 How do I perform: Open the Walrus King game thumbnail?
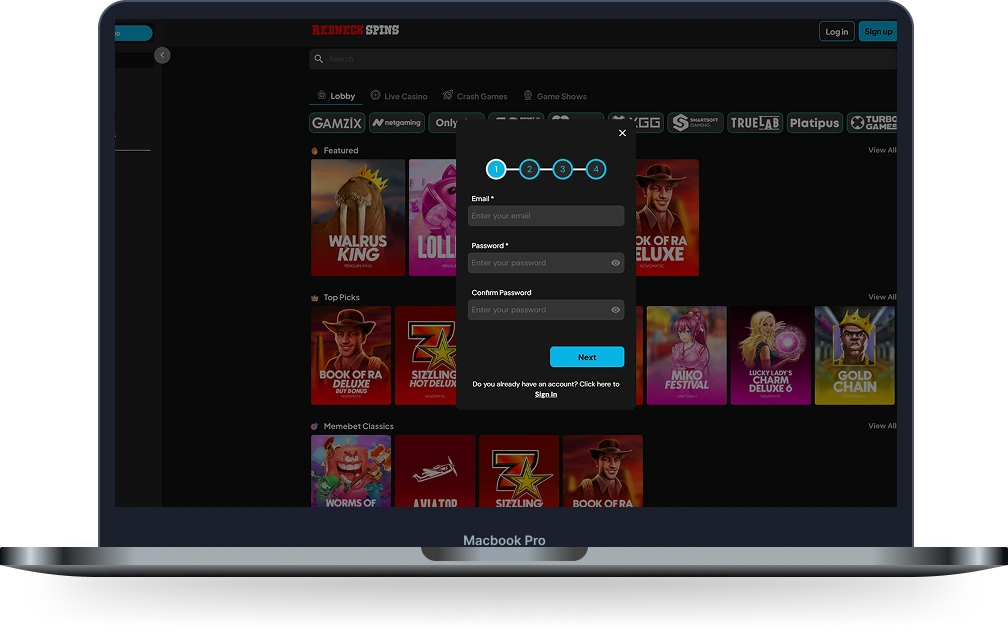click(358, 217)
